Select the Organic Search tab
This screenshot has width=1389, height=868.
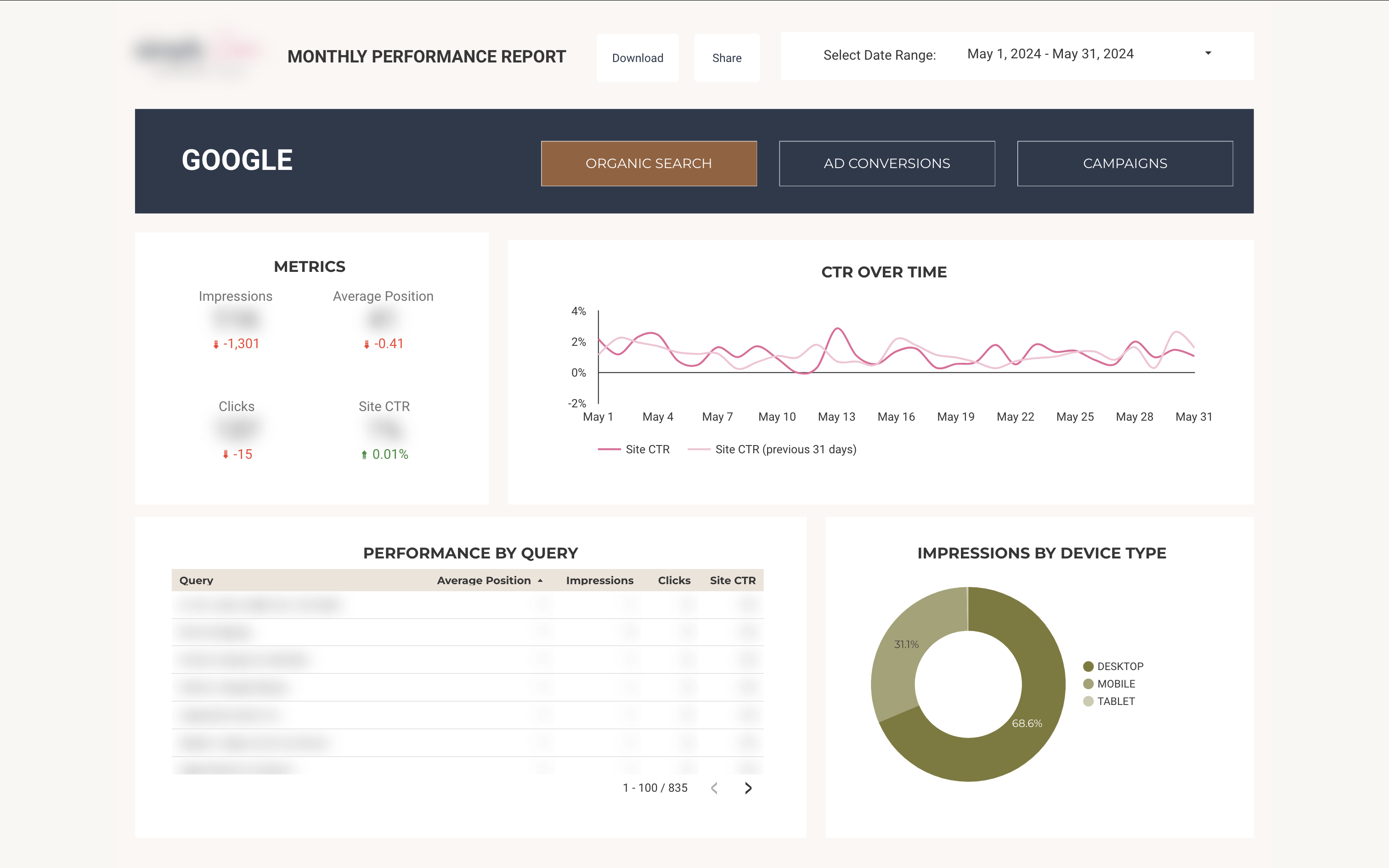click(649, 163)
